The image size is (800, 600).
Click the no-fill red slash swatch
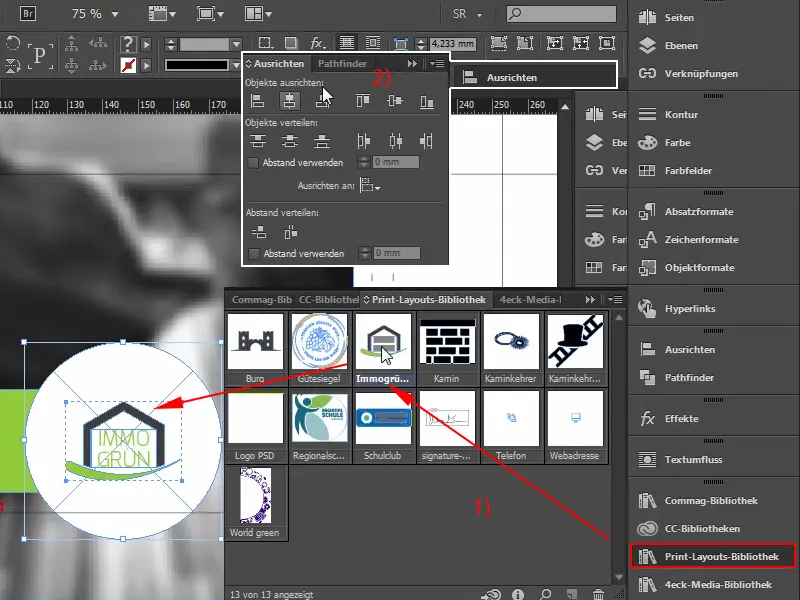click(x=128, y=65)
